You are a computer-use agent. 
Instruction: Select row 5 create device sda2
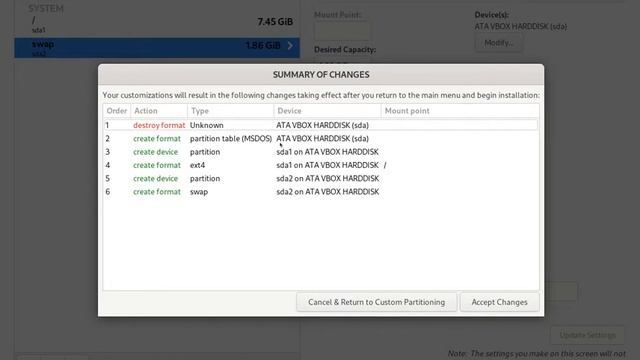(321, 178)
